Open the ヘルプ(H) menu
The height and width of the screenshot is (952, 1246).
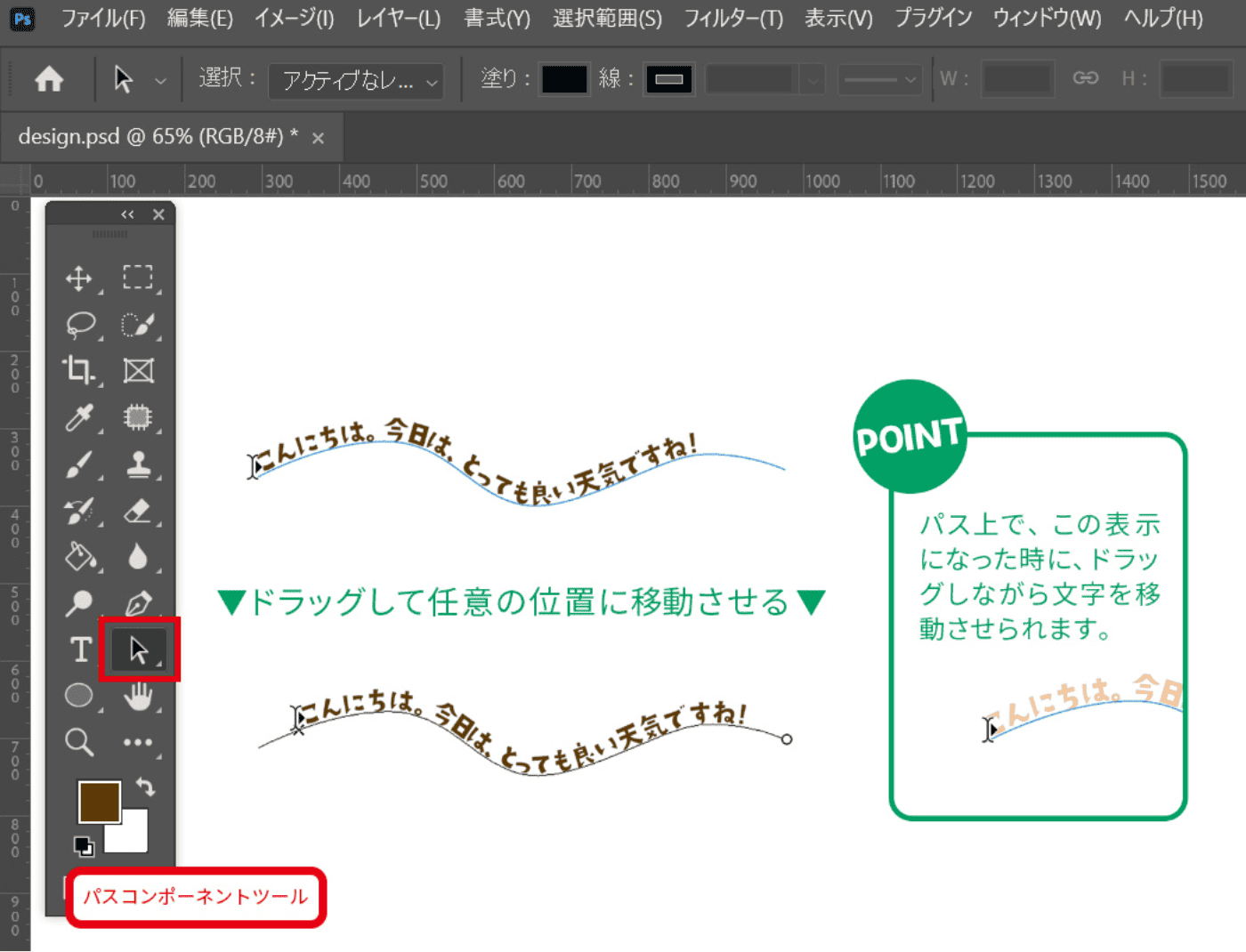click(1163, 19)
